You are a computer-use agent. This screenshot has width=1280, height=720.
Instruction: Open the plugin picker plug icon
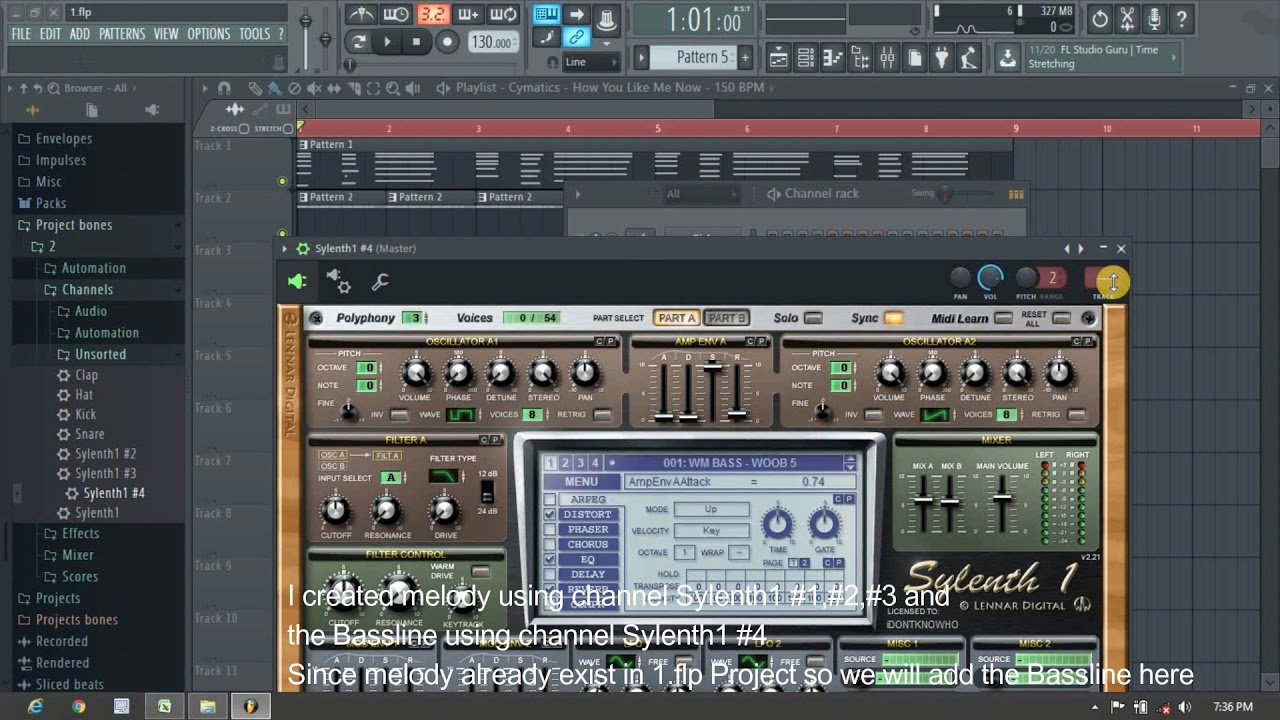941,58
